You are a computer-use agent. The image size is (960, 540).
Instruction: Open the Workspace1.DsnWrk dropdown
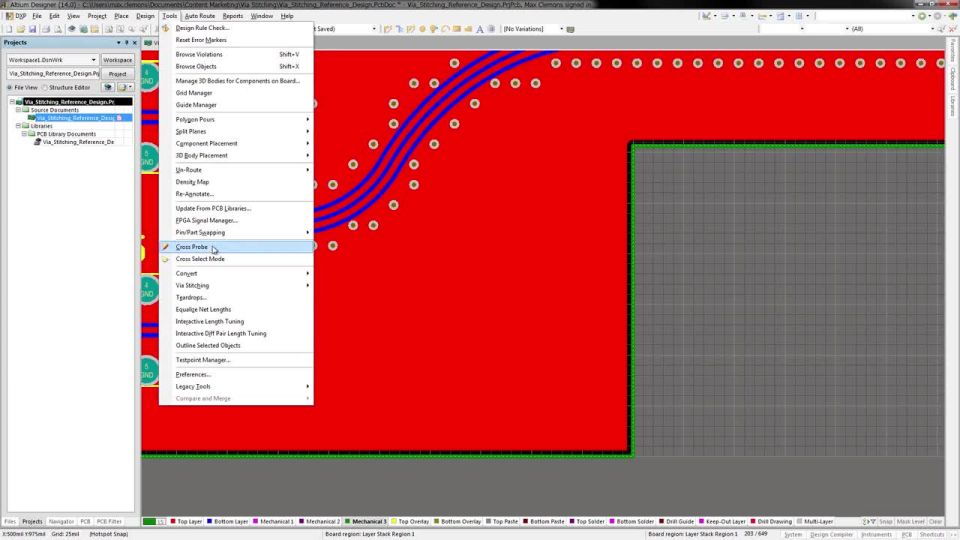point(93,60)
